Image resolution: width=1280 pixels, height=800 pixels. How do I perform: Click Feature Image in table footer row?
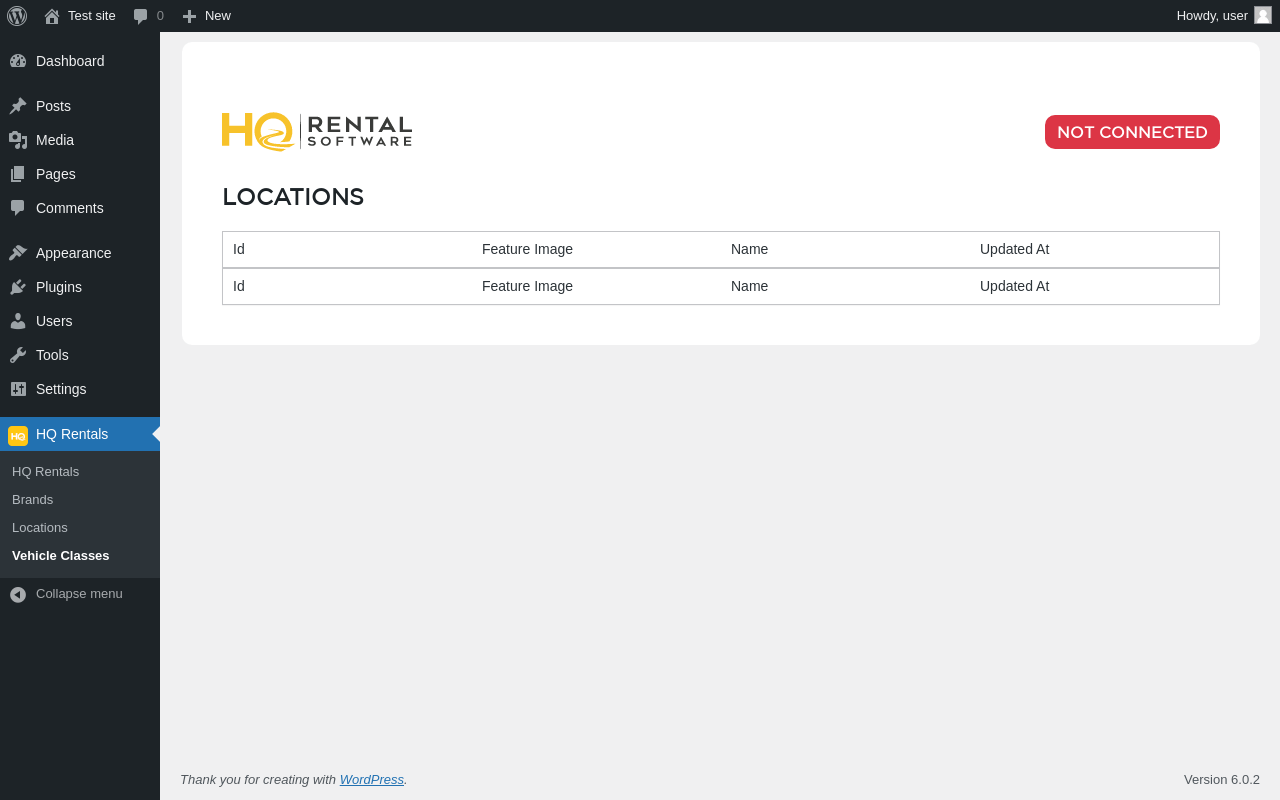point(527,287)
